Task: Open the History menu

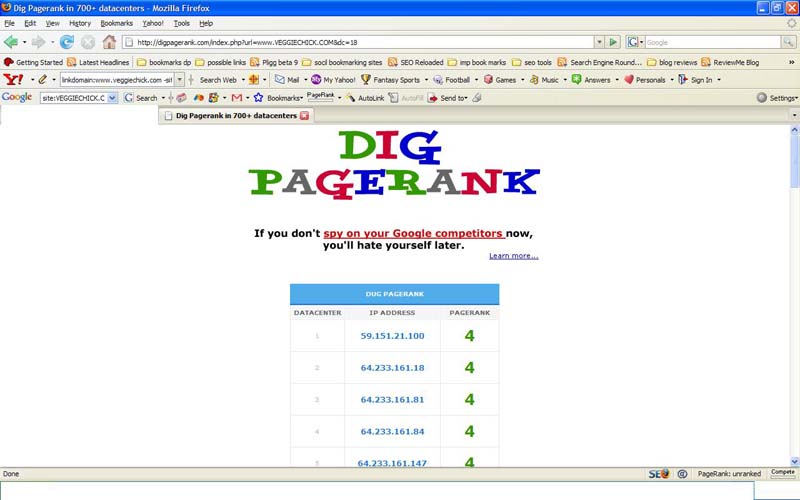Action: [x=80, y=23]
